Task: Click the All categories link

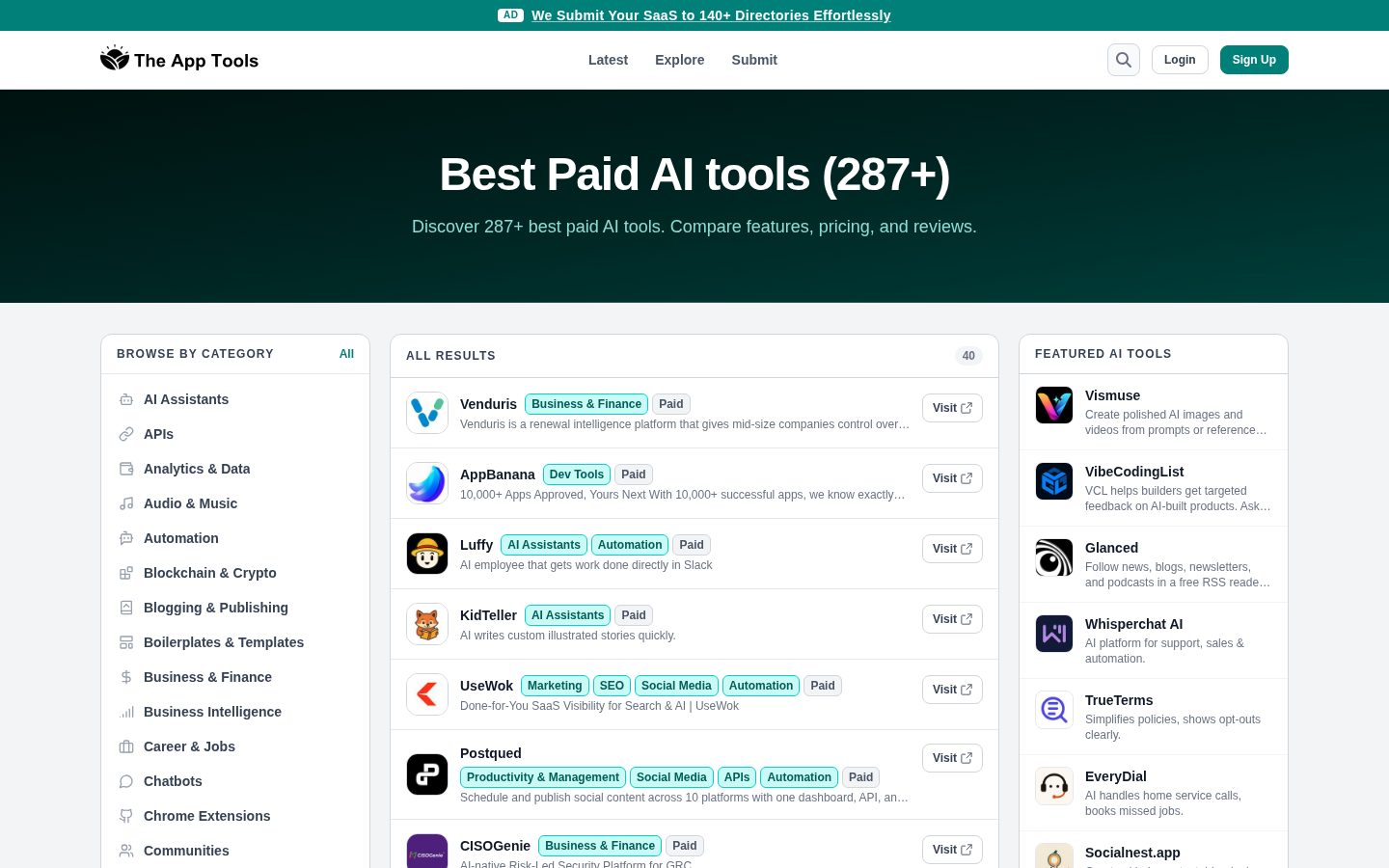Action: pyautogui.click(x=346, y=354)
